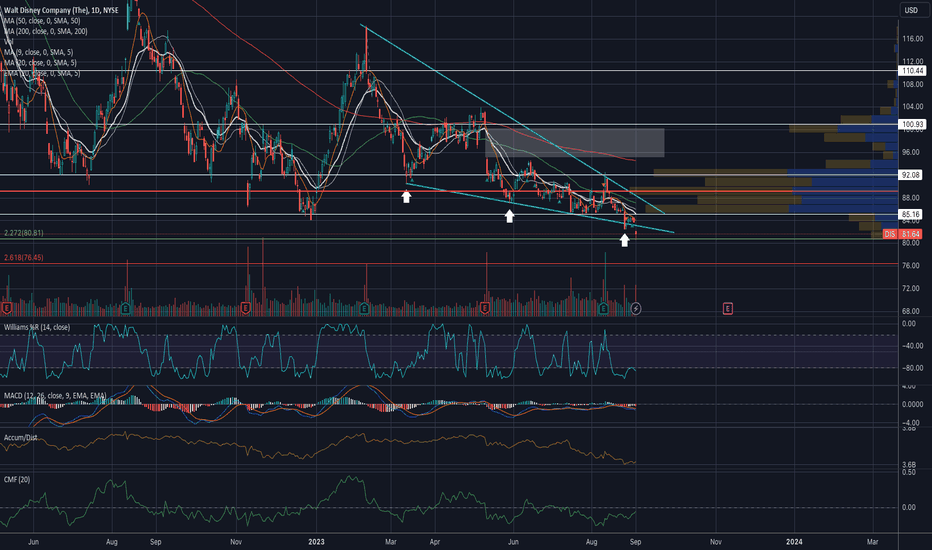Select the MA 200 indicator legend

pyautogui.click(x=46, y=31)
